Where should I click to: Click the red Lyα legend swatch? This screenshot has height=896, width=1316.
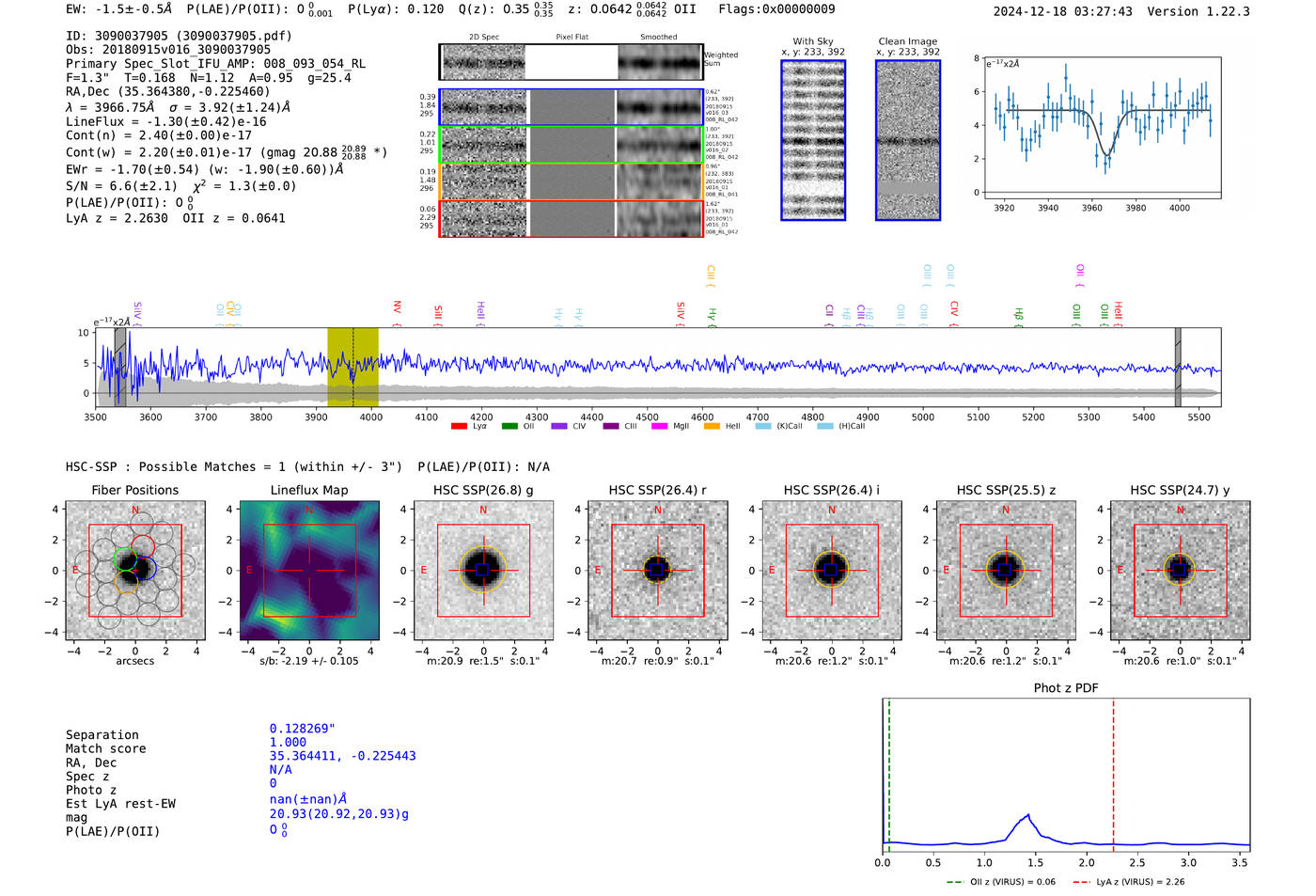click(x=459, y=426)
